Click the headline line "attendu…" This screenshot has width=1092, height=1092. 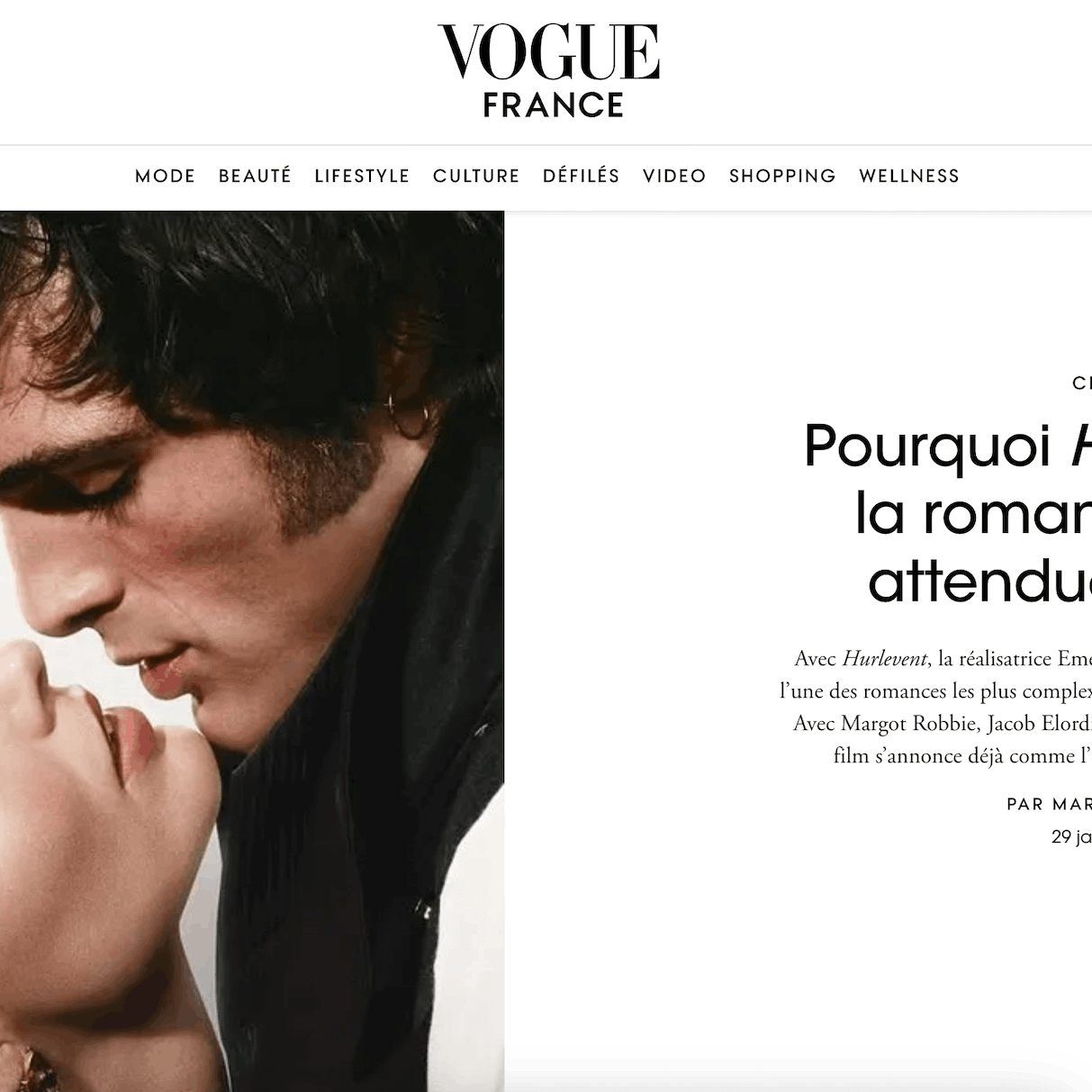pyautogui.click(x=980, y=582)
